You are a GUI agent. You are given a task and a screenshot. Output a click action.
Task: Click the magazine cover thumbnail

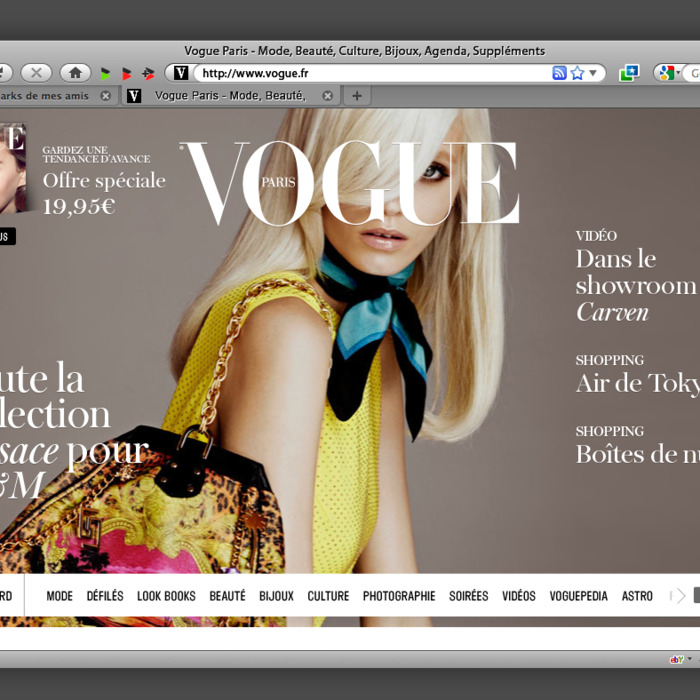(12, 168)
